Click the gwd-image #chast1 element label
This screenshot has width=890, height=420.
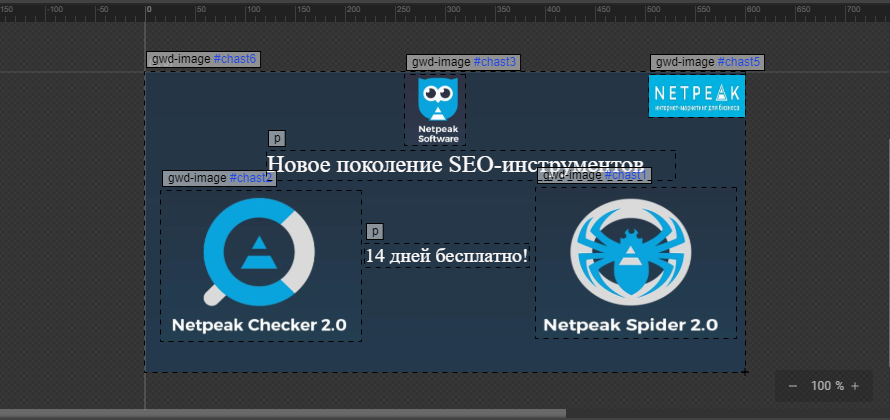coord(594,175)
